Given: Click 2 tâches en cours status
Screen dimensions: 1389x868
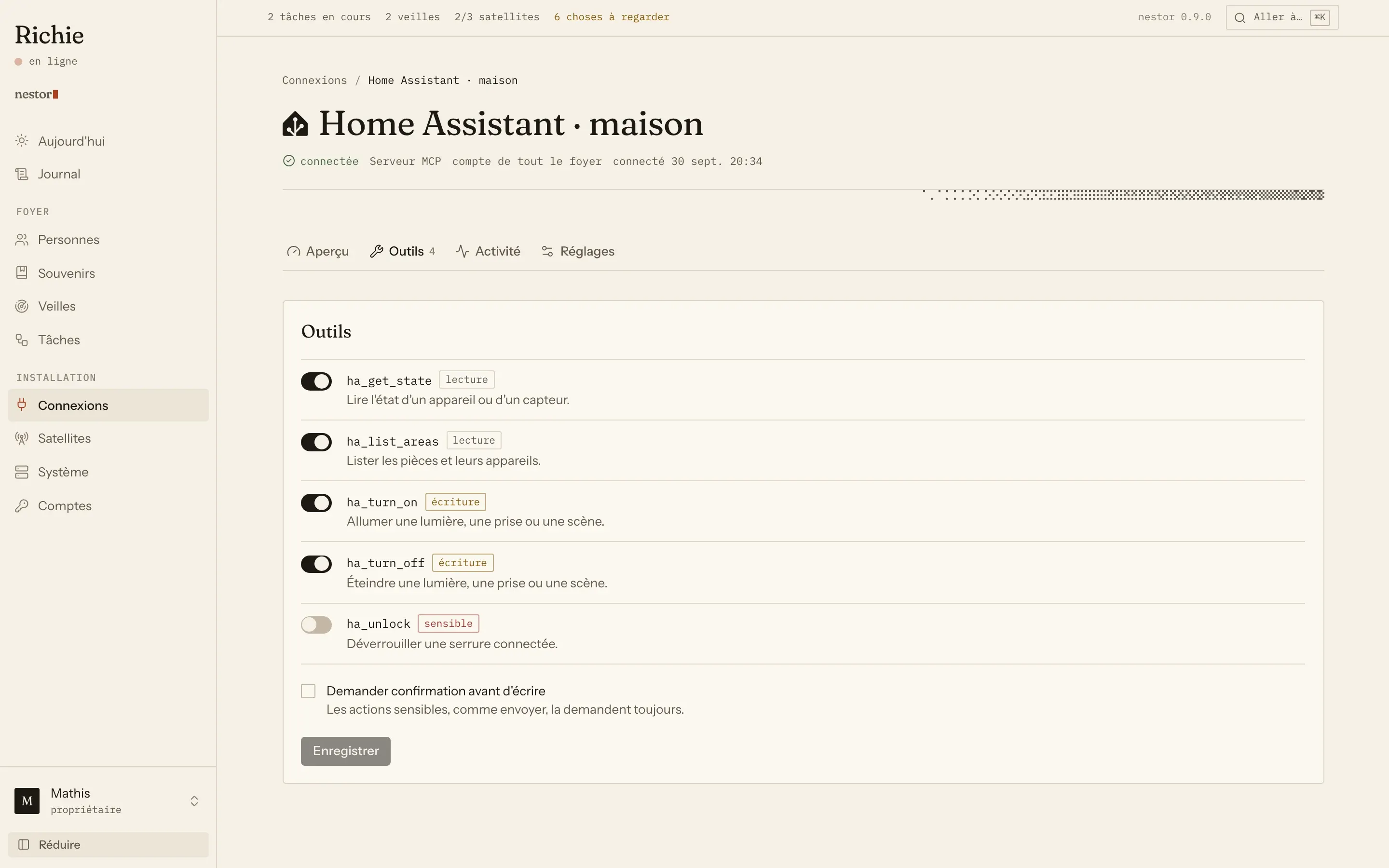Looking at the screenshot, I should click(319, 17).
